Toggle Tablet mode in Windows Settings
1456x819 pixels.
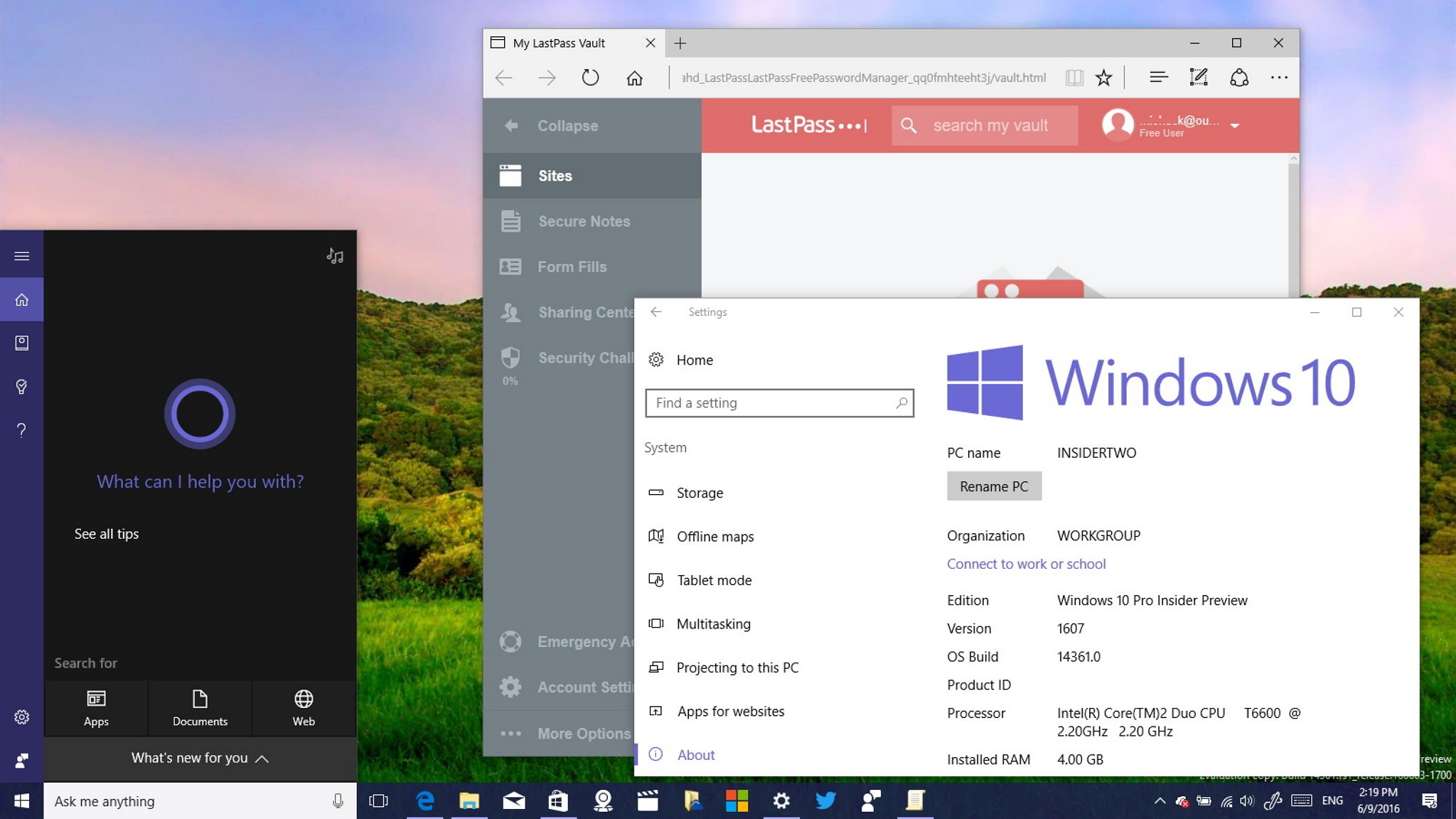point(714,580)
